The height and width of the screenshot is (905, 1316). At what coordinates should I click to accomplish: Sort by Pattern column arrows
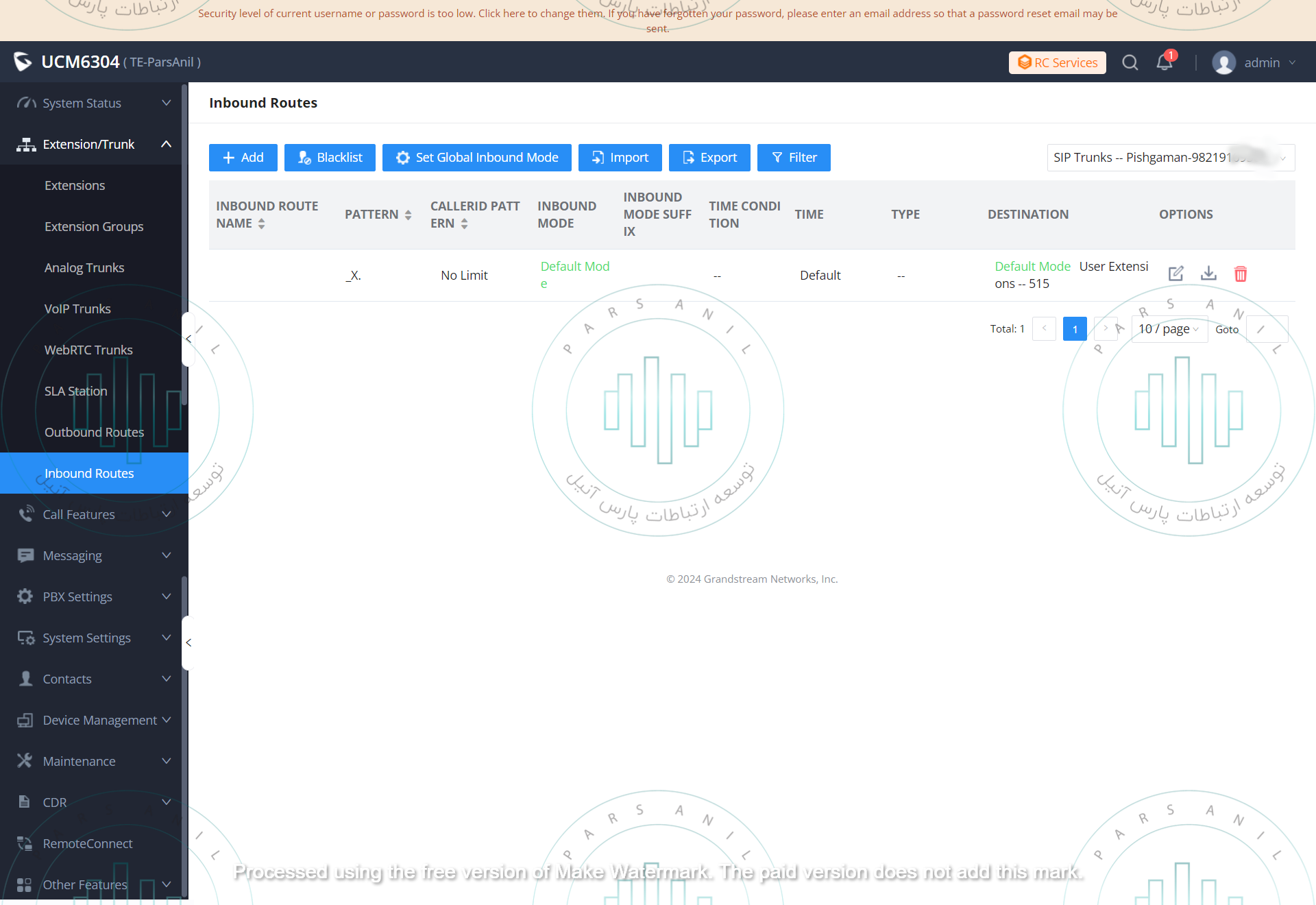[x=408, y=215]
